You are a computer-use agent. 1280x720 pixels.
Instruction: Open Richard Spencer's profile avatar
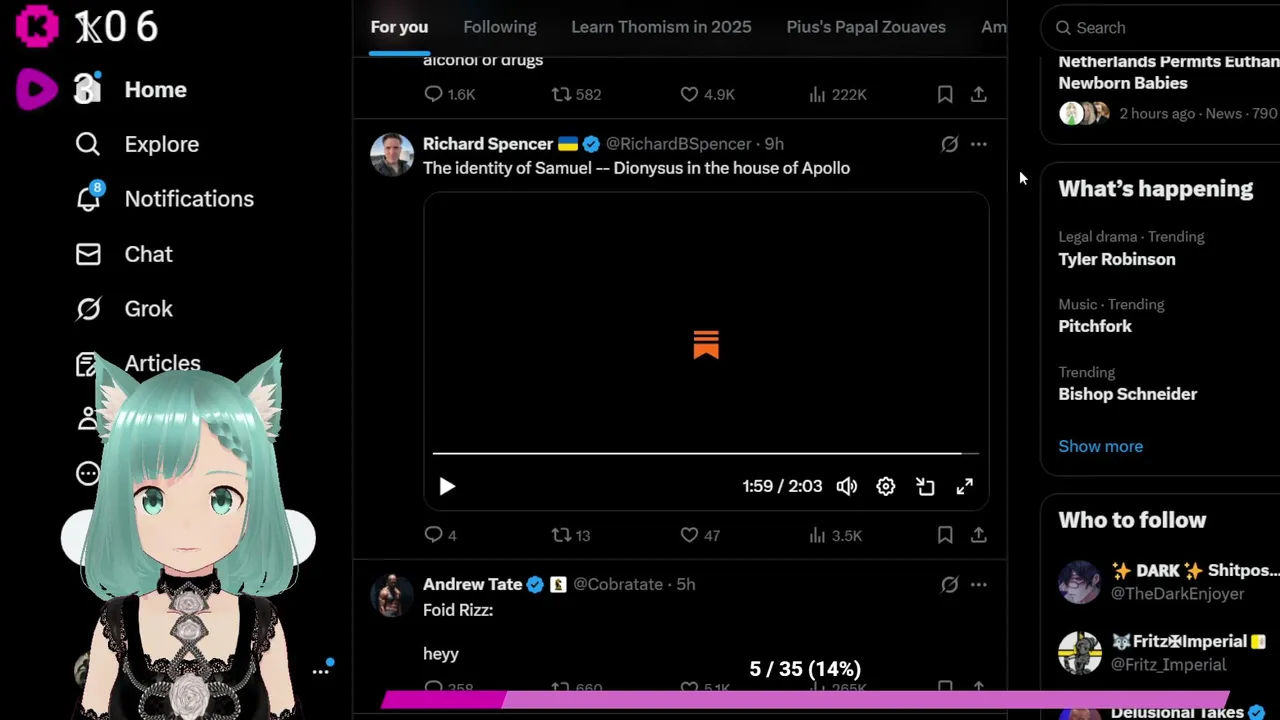click(392, 155)
